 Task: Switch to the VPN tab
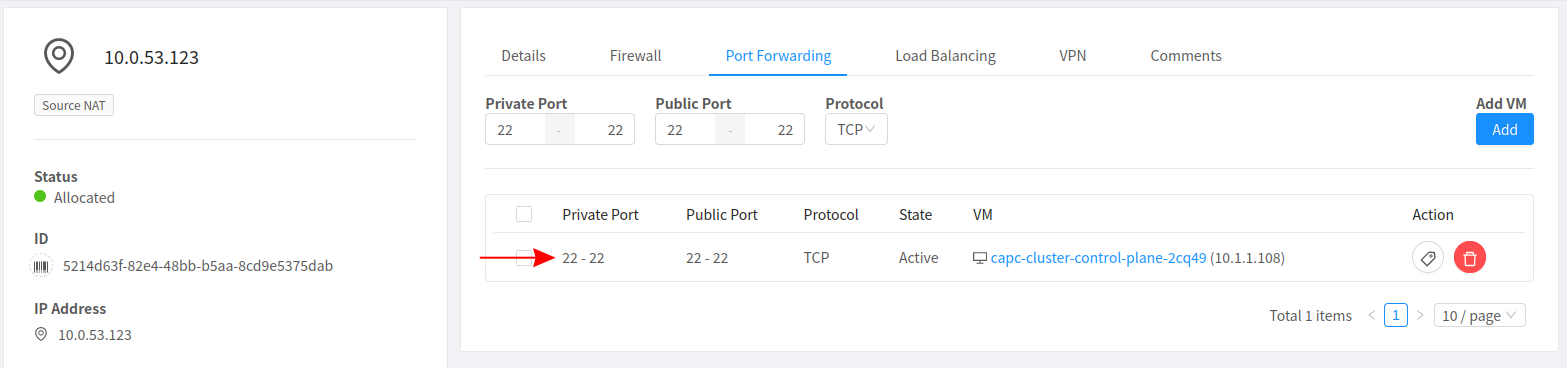1073,56
